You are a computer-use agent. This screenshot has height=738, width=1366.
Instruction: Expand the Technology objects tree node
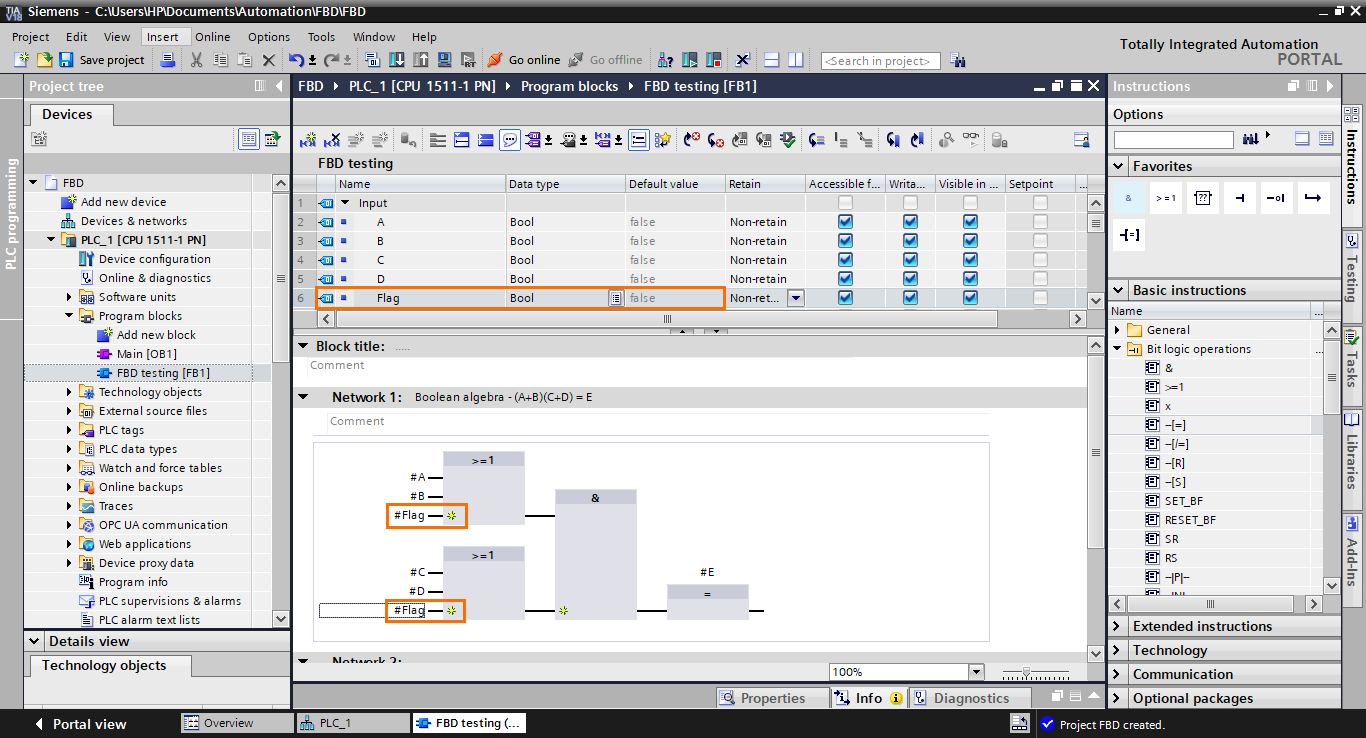click(70, 392)
